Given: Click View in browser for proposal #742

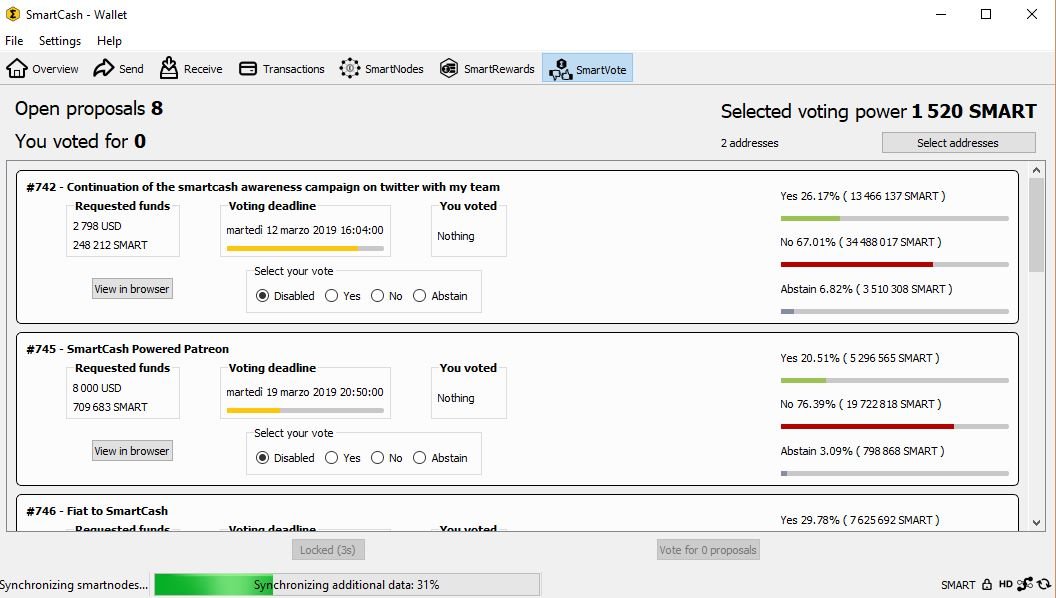Looking at the screenshot, I should (132, 289).
